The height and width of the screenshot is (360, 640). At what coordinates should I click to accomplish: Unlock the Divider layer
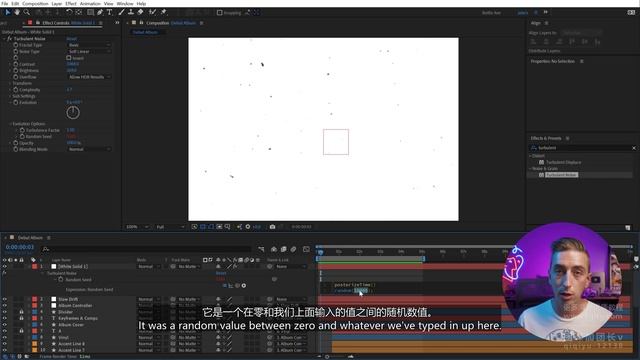tap(21, 312)
